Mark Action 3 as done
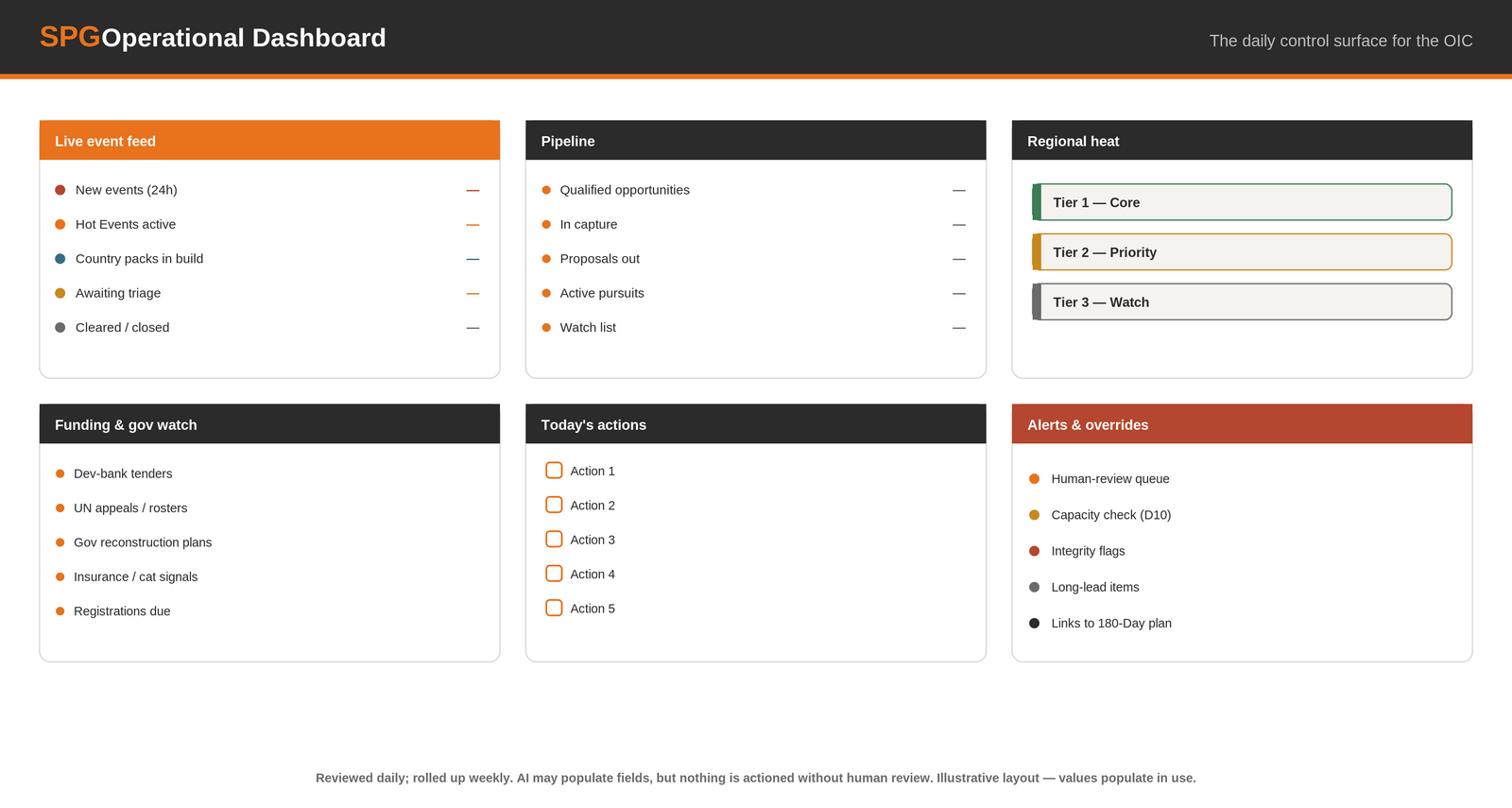The width and height of the screenshot is (1512, 808). coord(554,540)
